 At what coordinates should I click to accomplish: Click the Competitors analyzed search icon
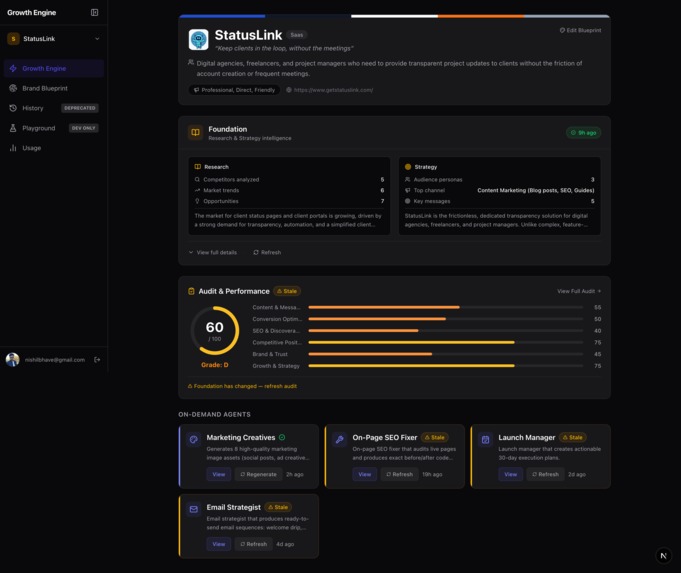197,179
